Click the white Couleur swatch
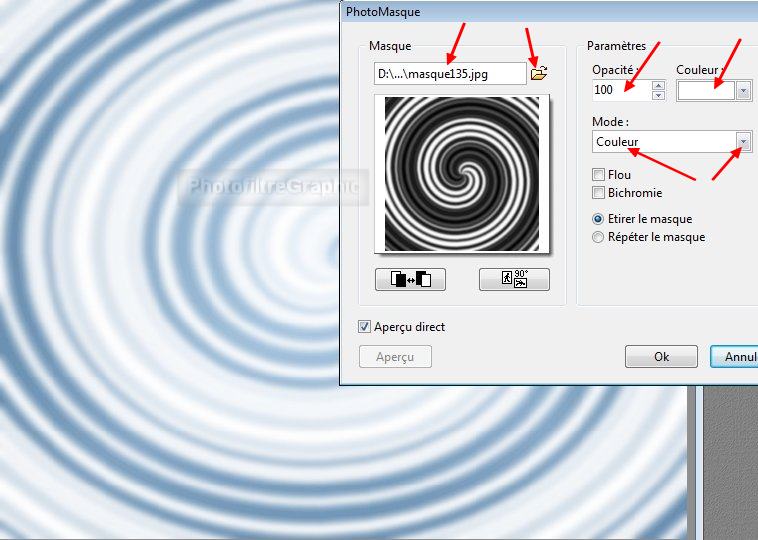 click(x=706, y=90)
